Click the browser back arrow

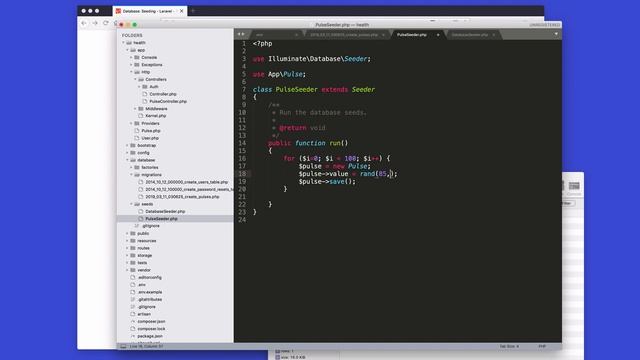[84, 23]
